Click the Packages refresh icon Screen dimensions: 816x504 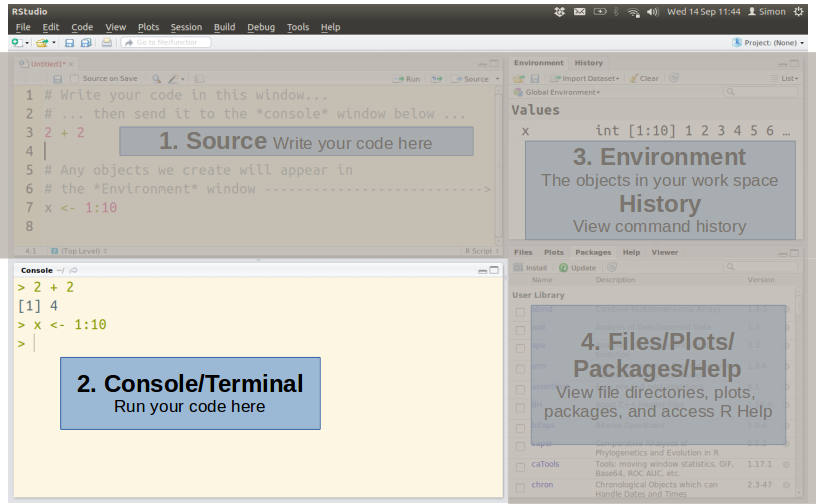(x=612, y=267)
